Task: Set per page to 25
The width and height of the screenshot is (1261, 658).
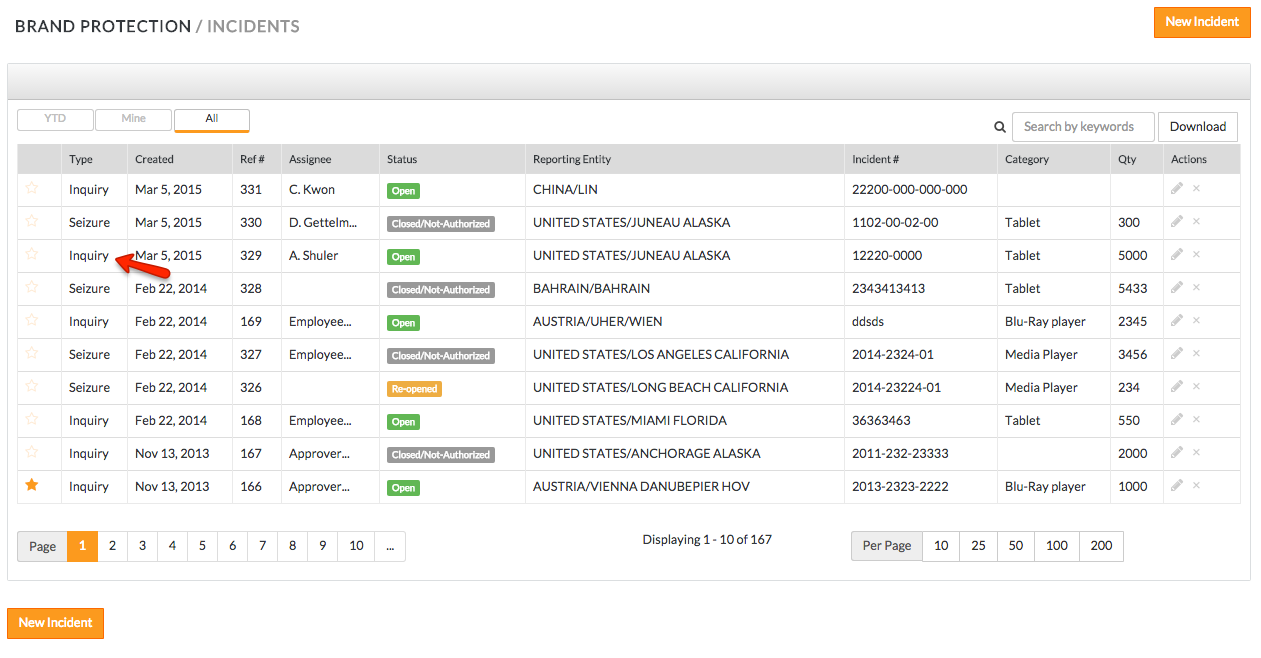Action: [x=978, y=546]
